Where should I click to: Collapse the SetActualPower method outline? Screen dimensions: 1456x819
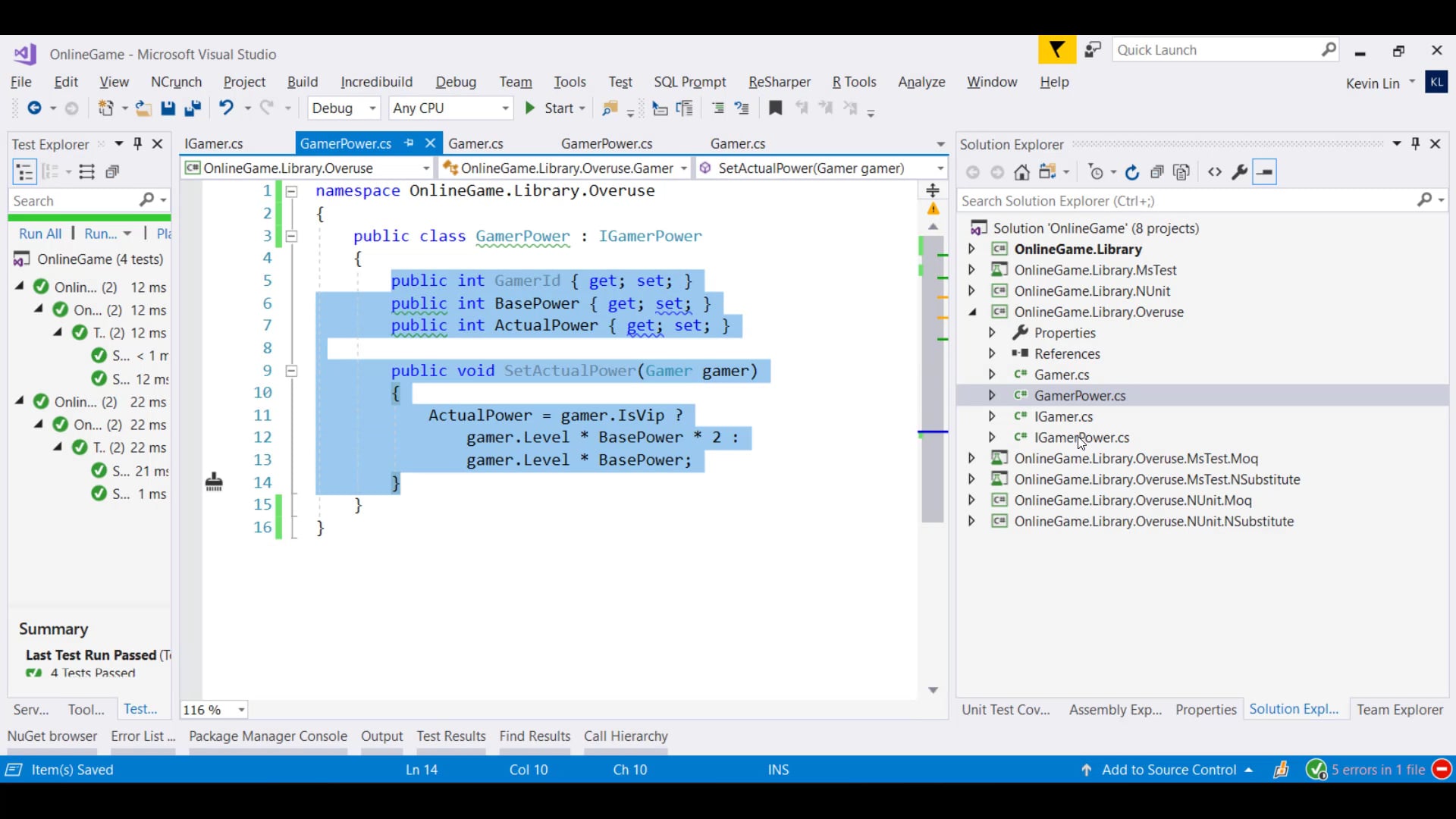(x=291, y=371)
